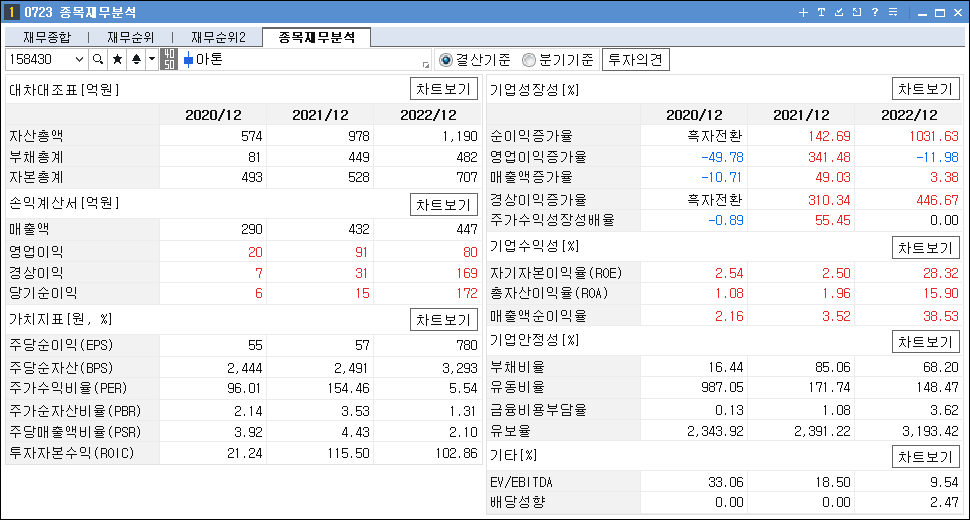Select the 결산기준 radio button

[x=445, y=60]
